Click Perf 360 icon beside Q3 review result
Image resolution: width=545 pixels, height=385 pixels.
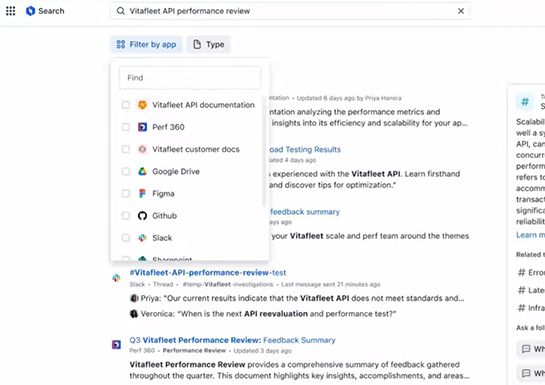(116, 344)
